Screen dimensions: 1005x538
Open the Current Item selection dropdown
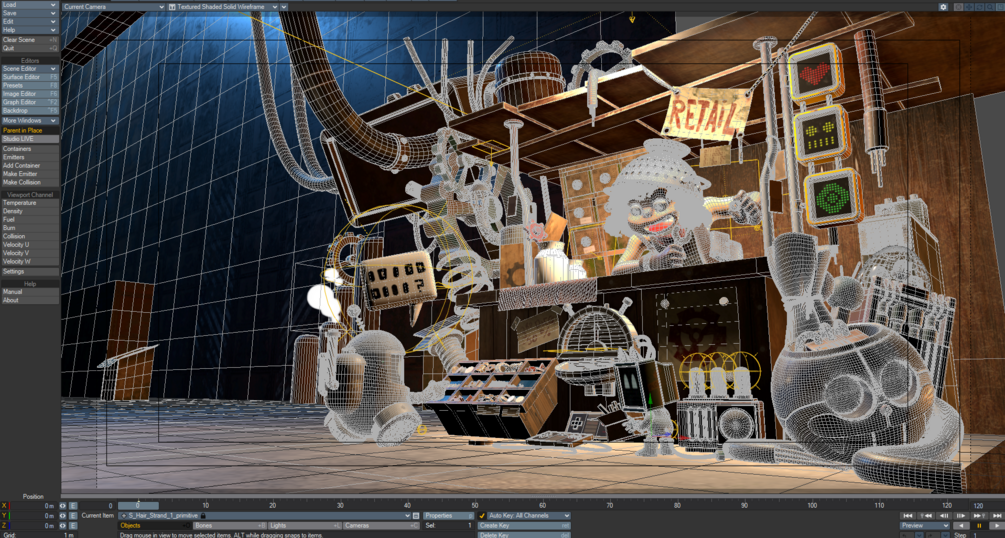pos(265,516)
